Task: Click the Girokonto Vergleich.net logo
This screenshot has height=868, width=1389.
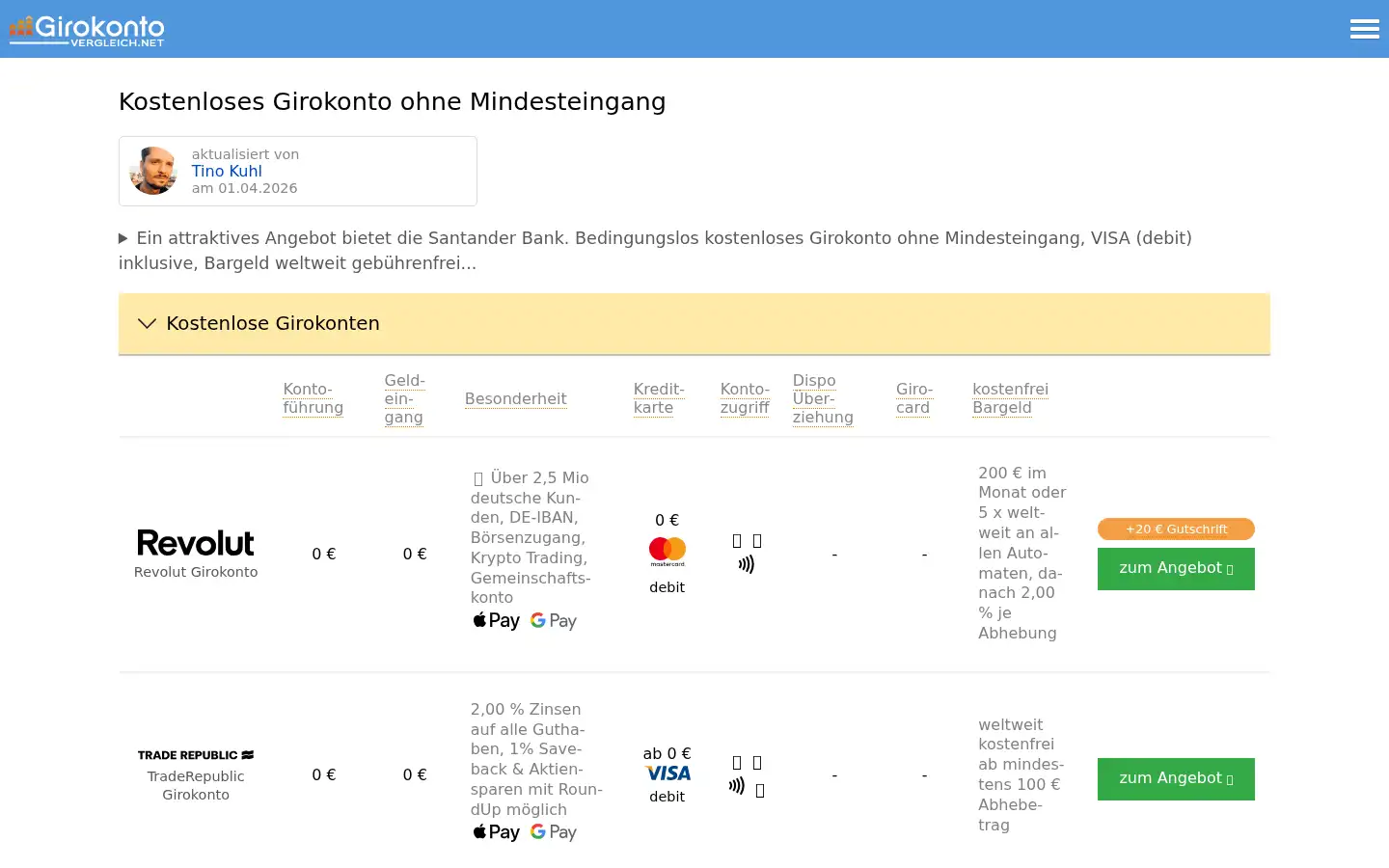Action: tap(87, 31)
